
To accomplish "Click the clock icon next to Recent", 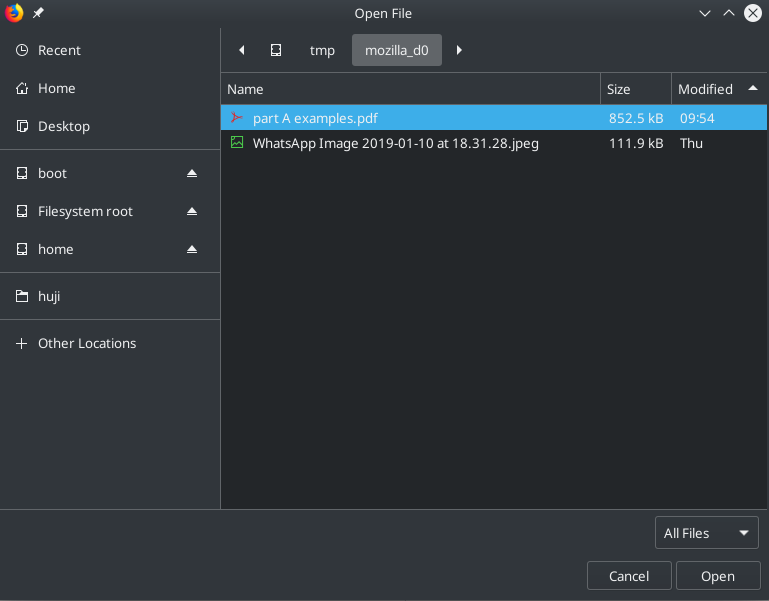I will coord(22,50).
